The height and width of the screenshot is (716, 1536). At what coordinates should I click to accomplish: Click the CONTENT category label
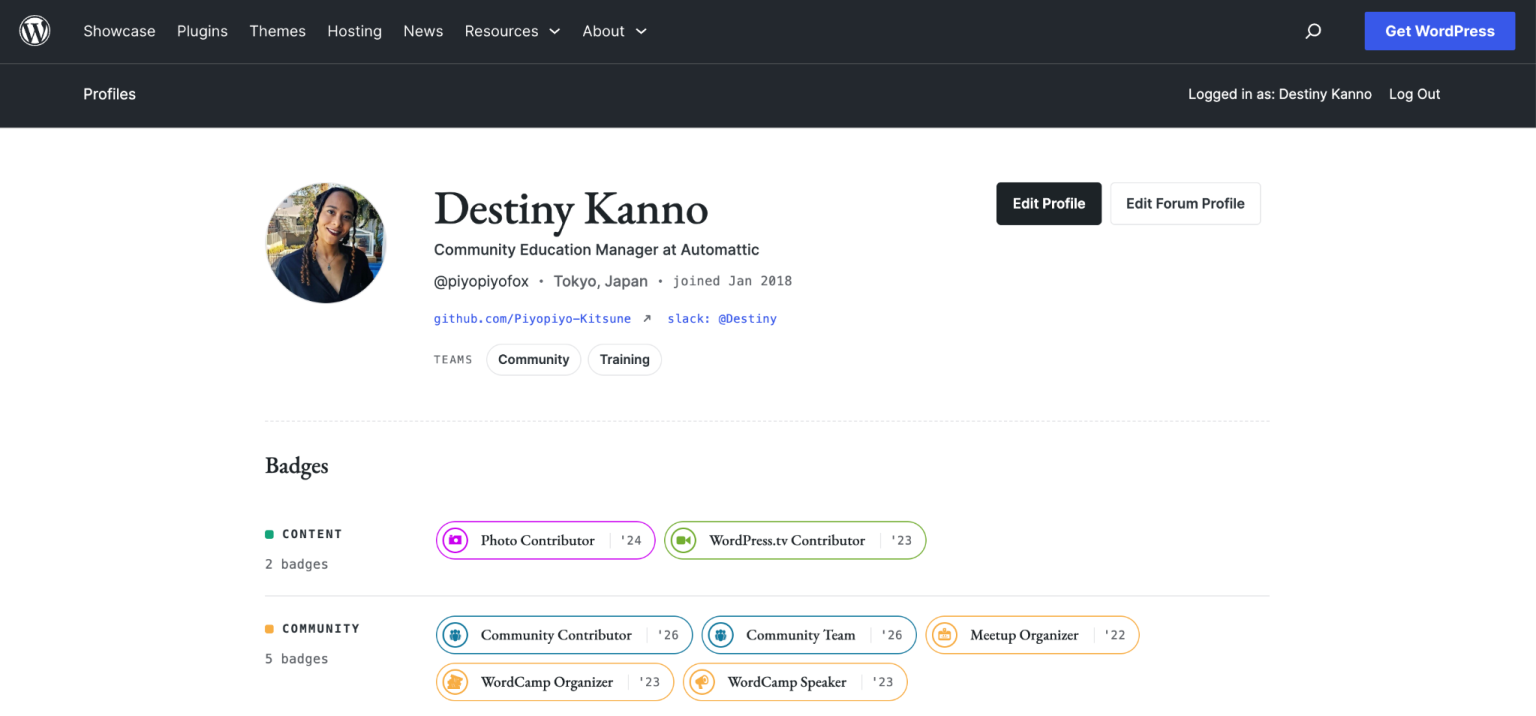(312, 534)
